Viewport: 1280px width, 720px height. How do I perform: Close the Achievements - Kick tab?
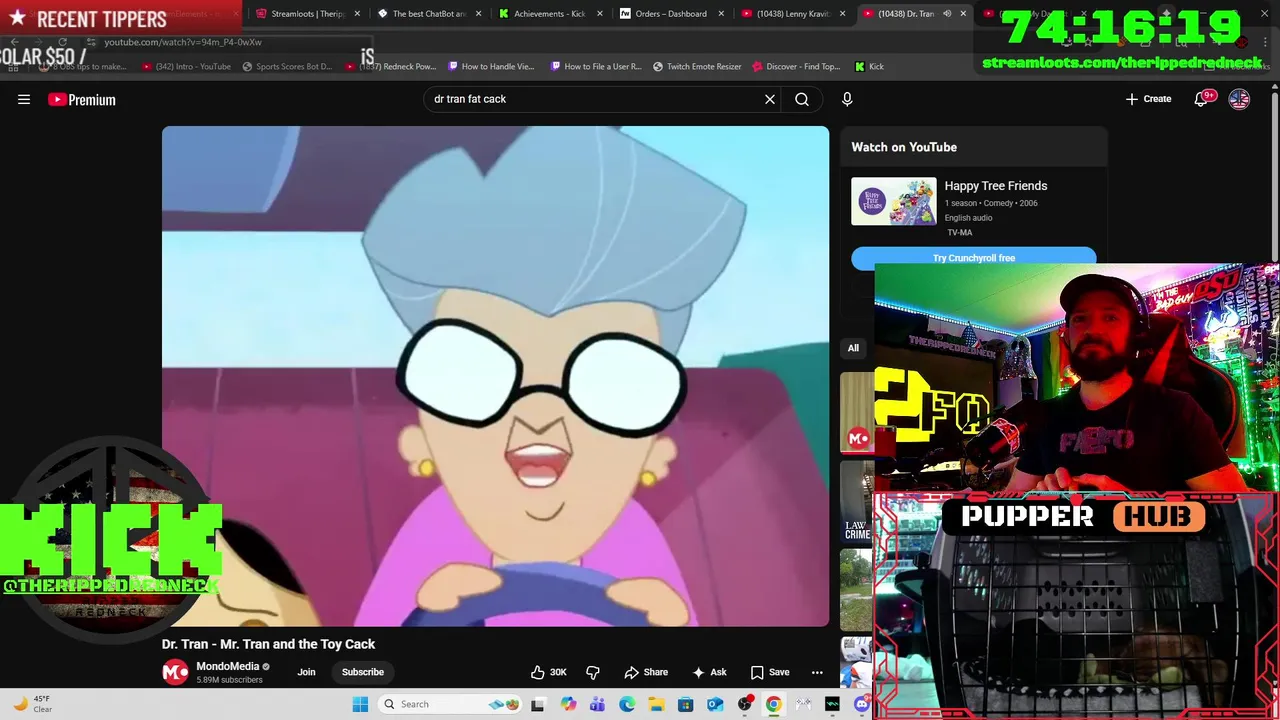coord(599,14)
